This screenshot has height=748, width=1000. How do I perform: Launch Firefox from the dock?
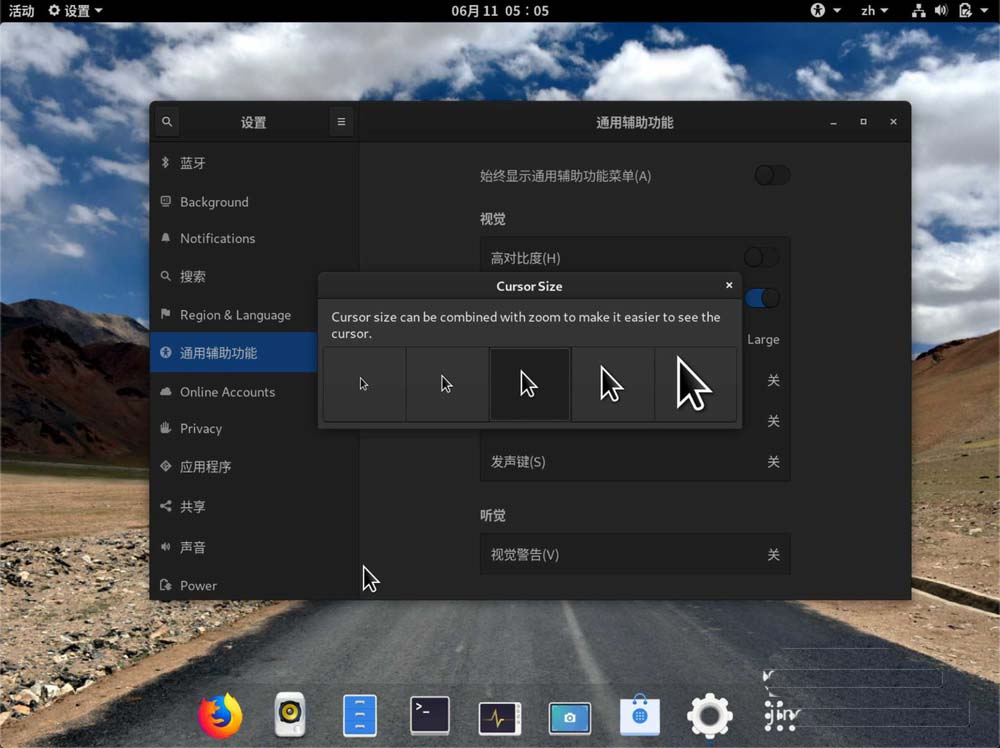[x=220, y=716]
